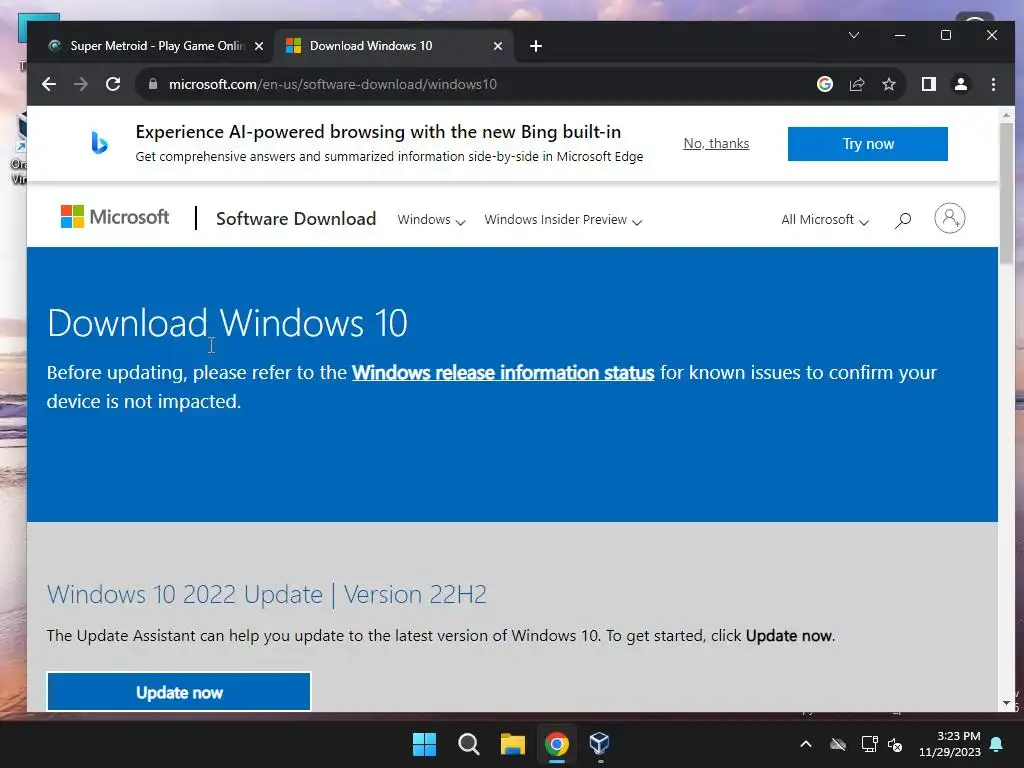This screenshot has height=768, width=1024.
Task: Click scrollbar down arrow
Action: pos(1006,703)
